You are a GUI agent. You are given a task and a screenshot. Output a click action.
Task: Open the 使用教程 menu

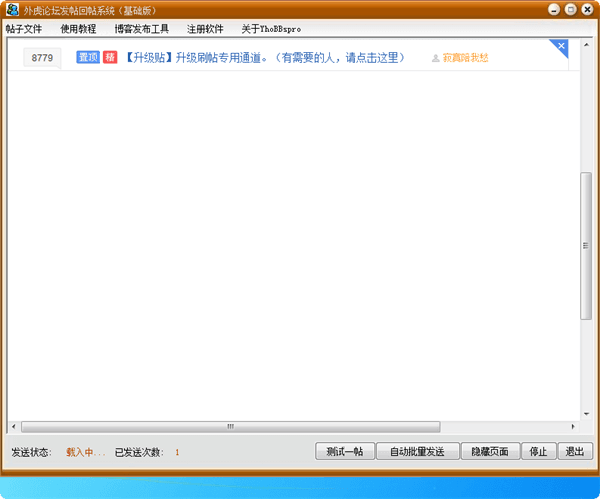pos(78,29)
